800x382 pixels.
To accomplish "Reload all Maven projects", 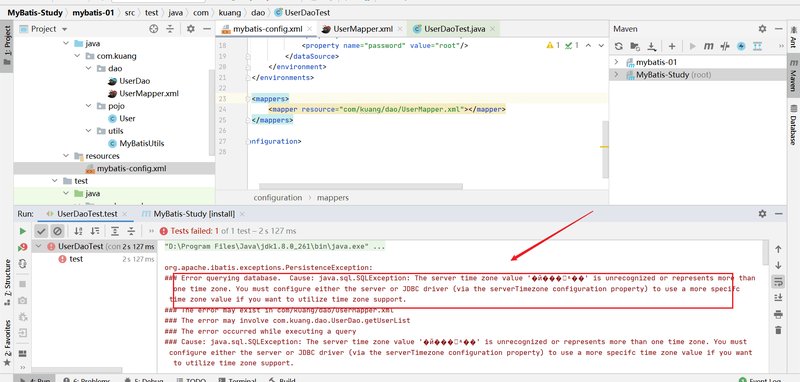I will click(618, 46).
